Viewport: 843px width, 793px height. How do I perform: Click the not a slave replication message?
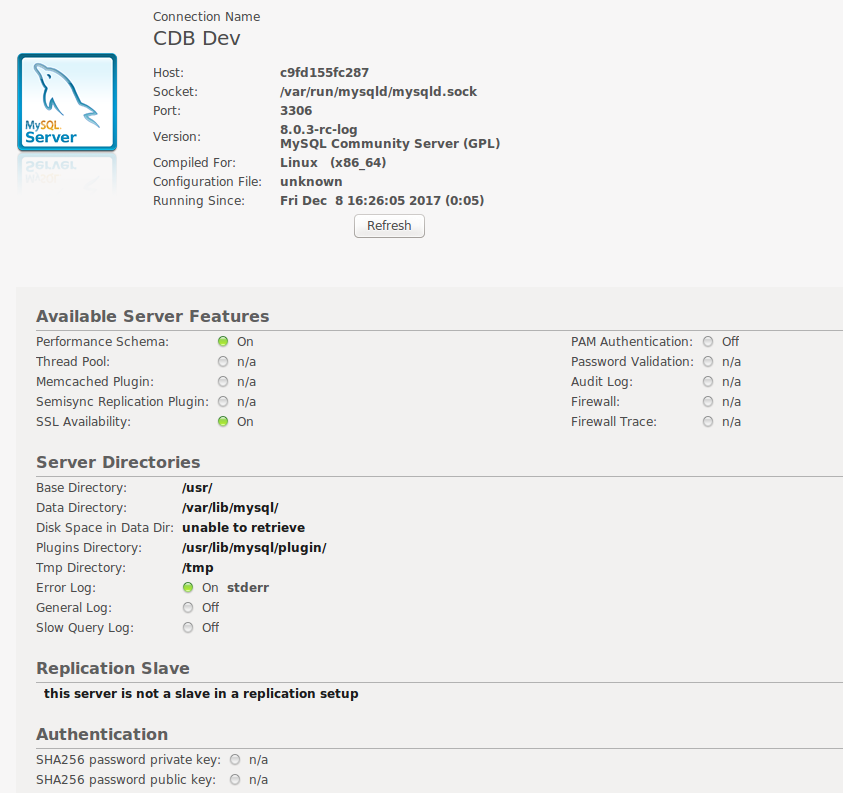coord(201,694)
